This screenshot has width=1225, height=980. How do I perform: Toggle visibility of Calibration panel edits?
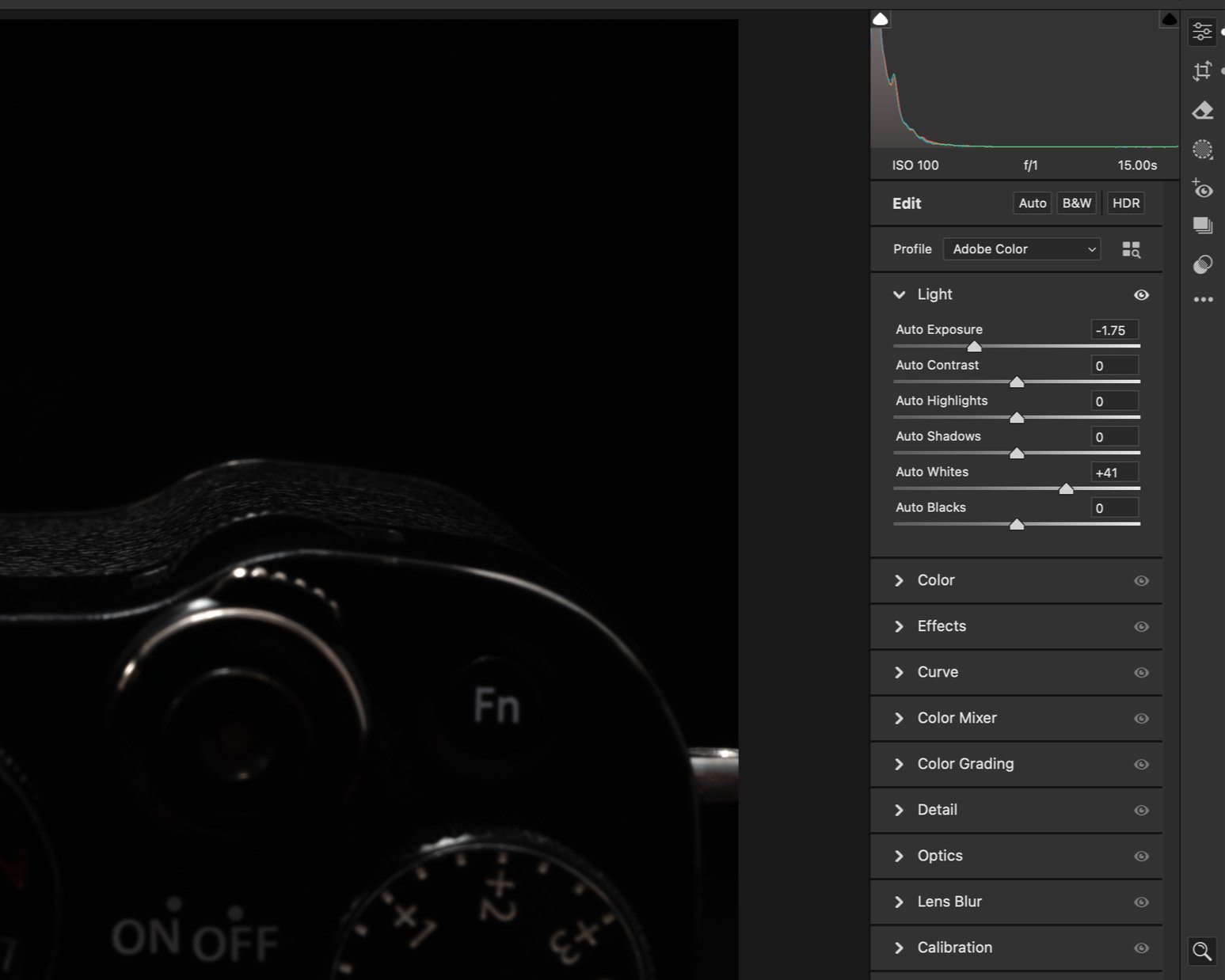tap(1141, 948)
